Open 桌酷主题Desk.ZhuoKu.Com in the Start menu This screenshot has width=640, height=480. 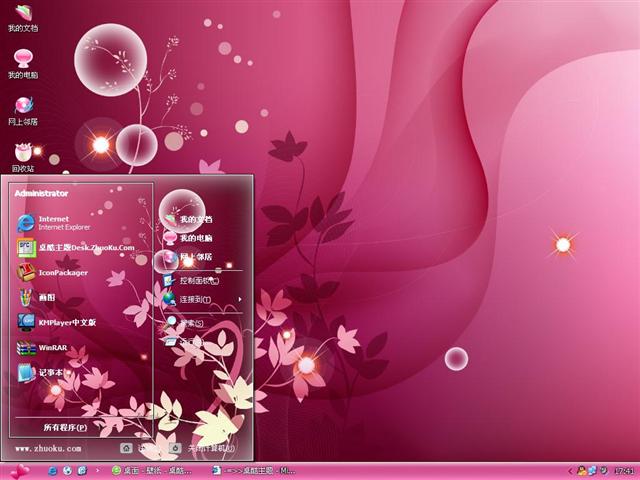[78, 248]
